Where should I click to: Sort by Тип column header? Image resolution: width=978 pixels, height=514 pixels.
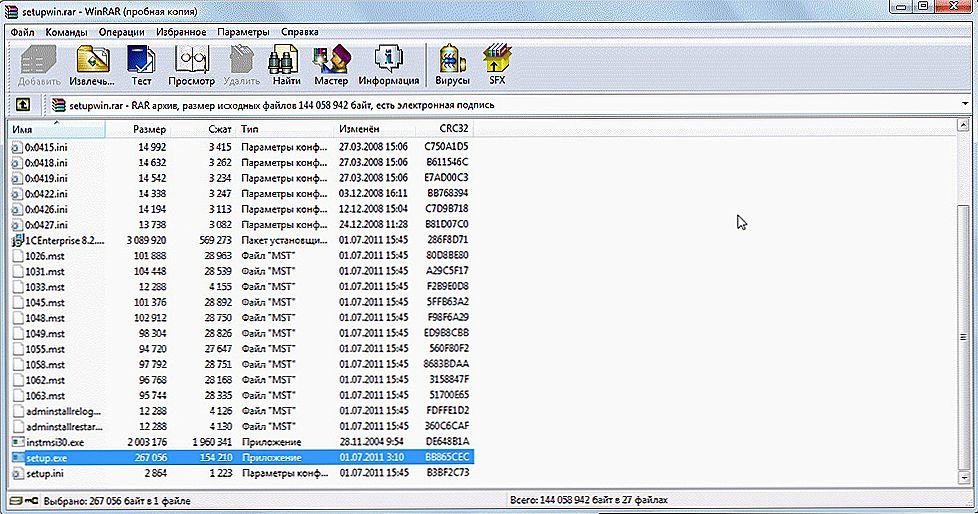click(285, 129)
